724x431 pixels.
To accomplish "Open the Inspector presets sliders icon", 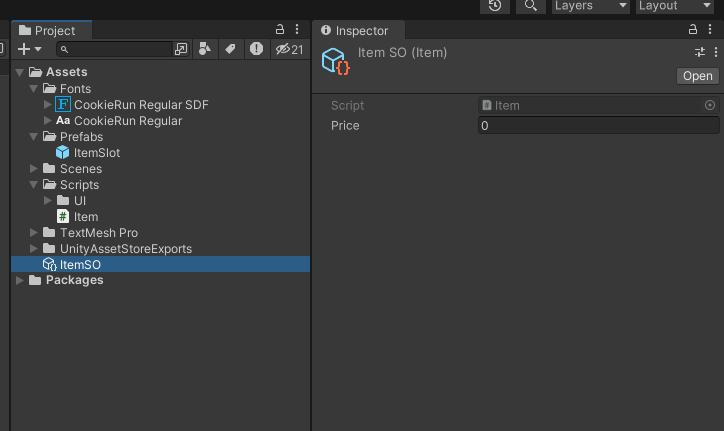I will click(x=700, y=52).
